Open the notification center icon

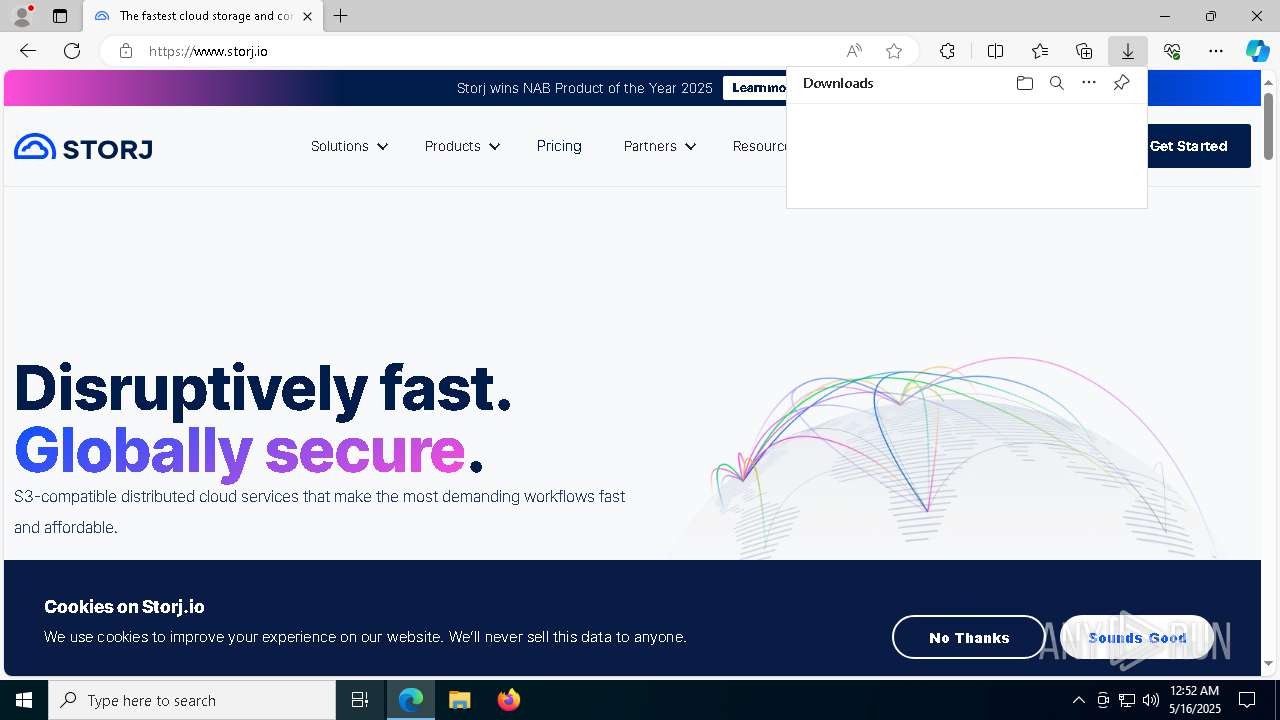pyautogui.click(x=1247, y=700)
